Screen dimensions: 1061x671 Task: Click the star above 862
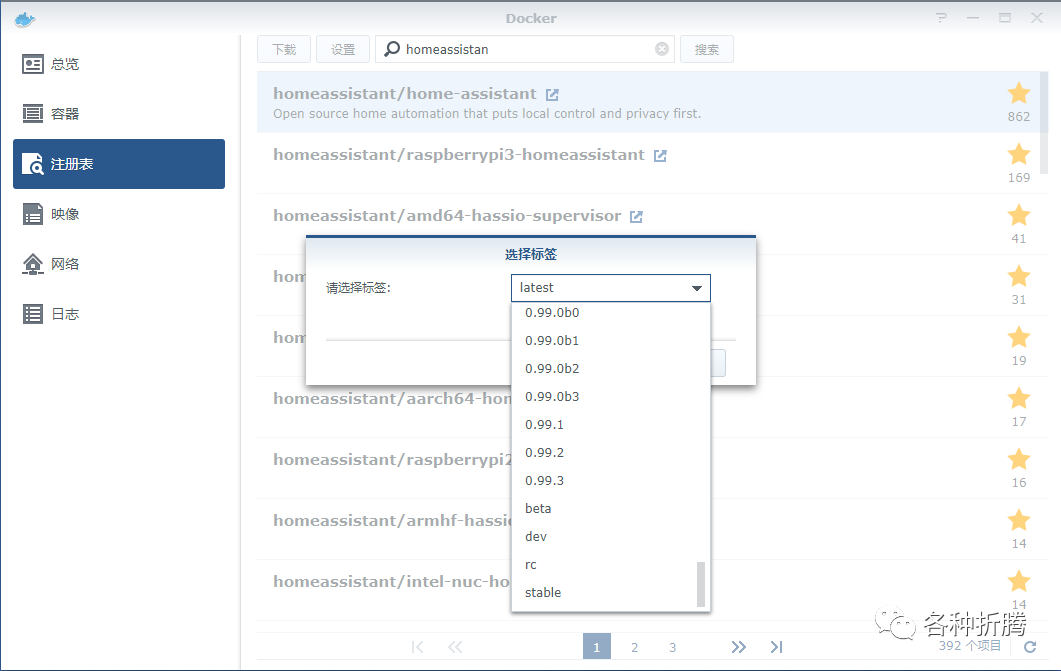point(1018,93)
